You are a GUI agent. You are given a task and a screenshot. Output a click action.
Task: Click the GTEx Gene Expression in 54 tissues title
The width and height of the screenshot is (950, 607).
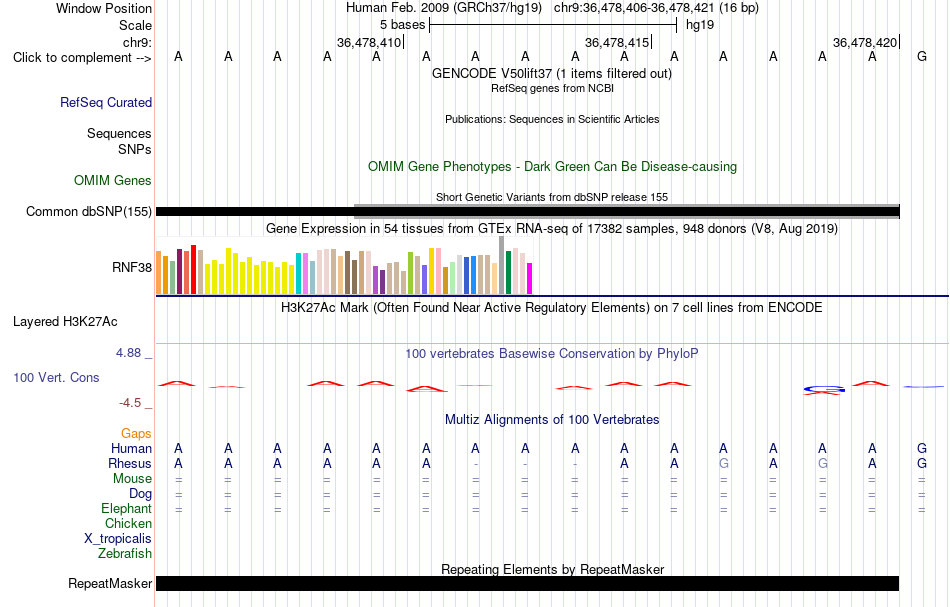(552, 228)
